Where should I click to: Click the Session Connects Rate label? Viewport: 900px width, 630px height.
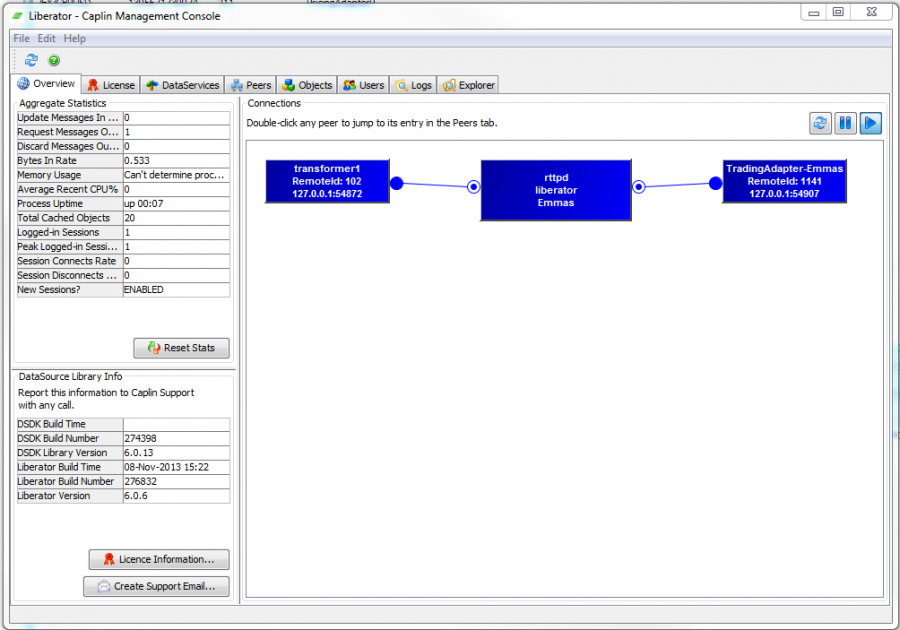[x=70, y=261]
